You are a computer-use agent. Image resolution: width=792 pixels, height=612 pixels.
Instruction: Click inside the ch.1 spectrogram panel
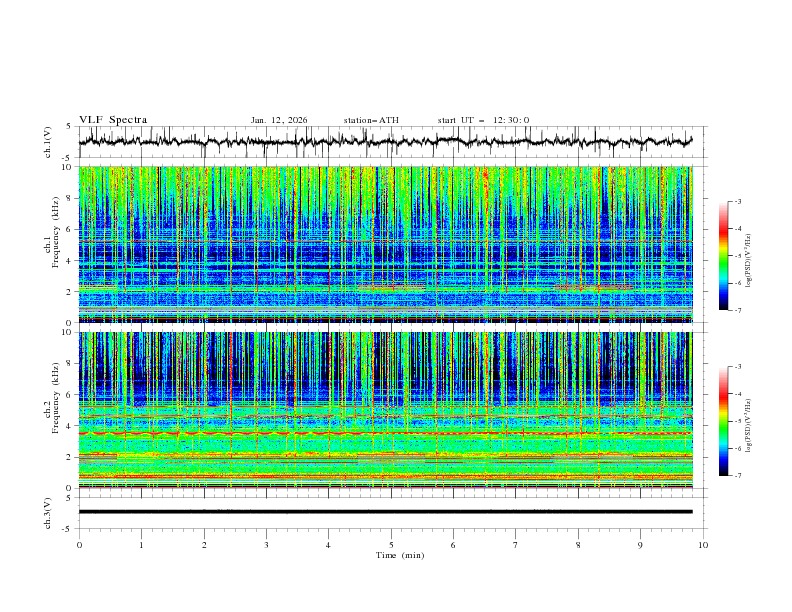pyautogui.click(x=385, y=244)
